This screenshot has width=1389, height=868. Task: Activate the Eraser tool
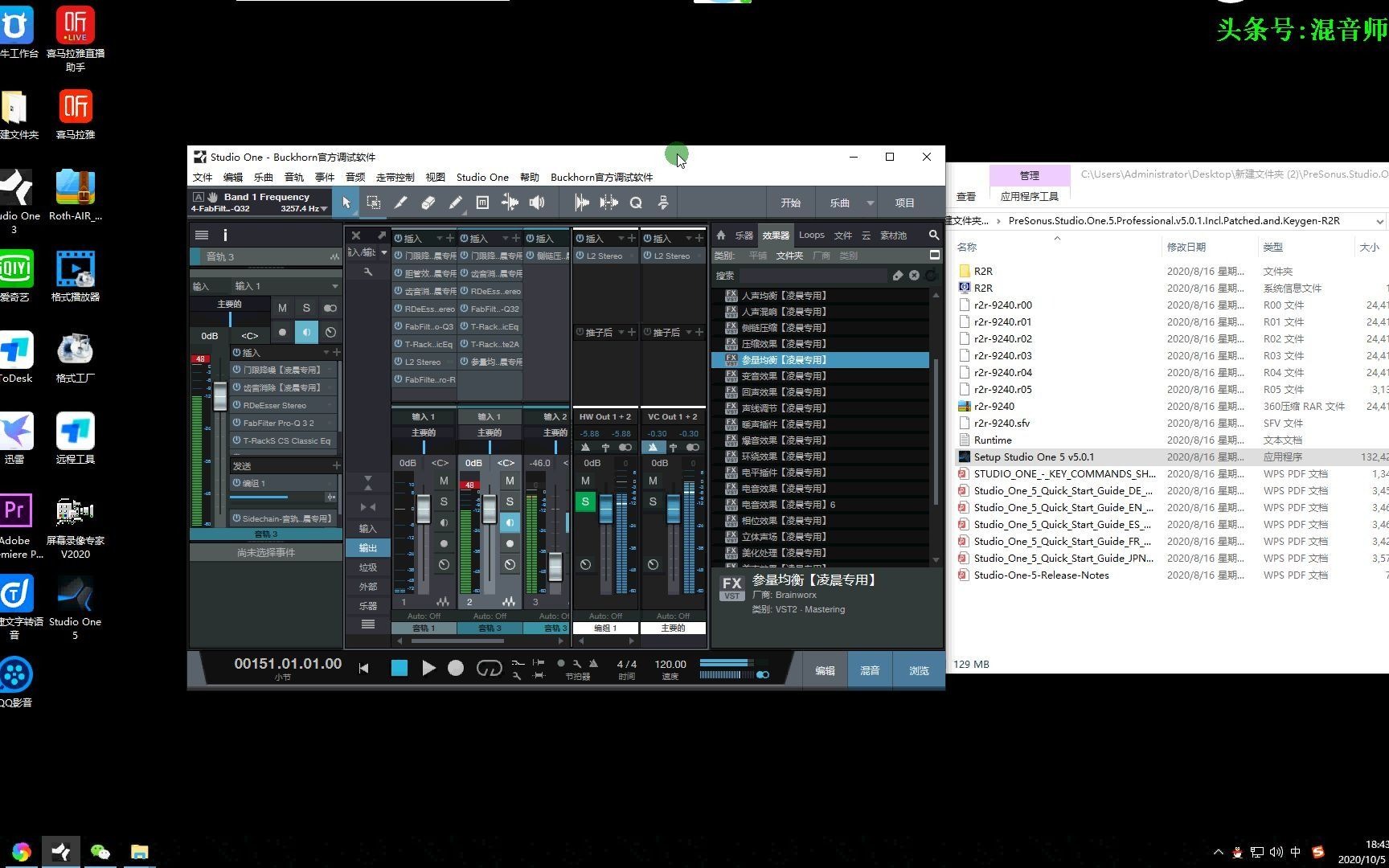(x=428, y=203)
